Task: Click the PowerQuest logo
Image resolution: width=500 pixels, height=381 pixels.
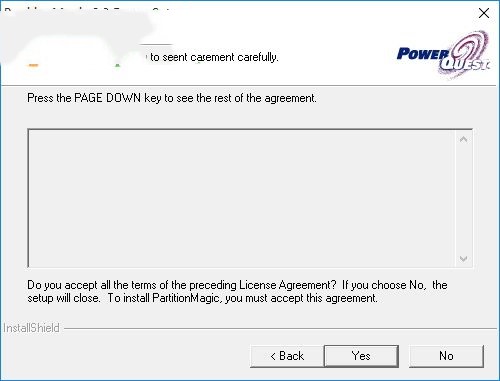Action: (444, 55)
